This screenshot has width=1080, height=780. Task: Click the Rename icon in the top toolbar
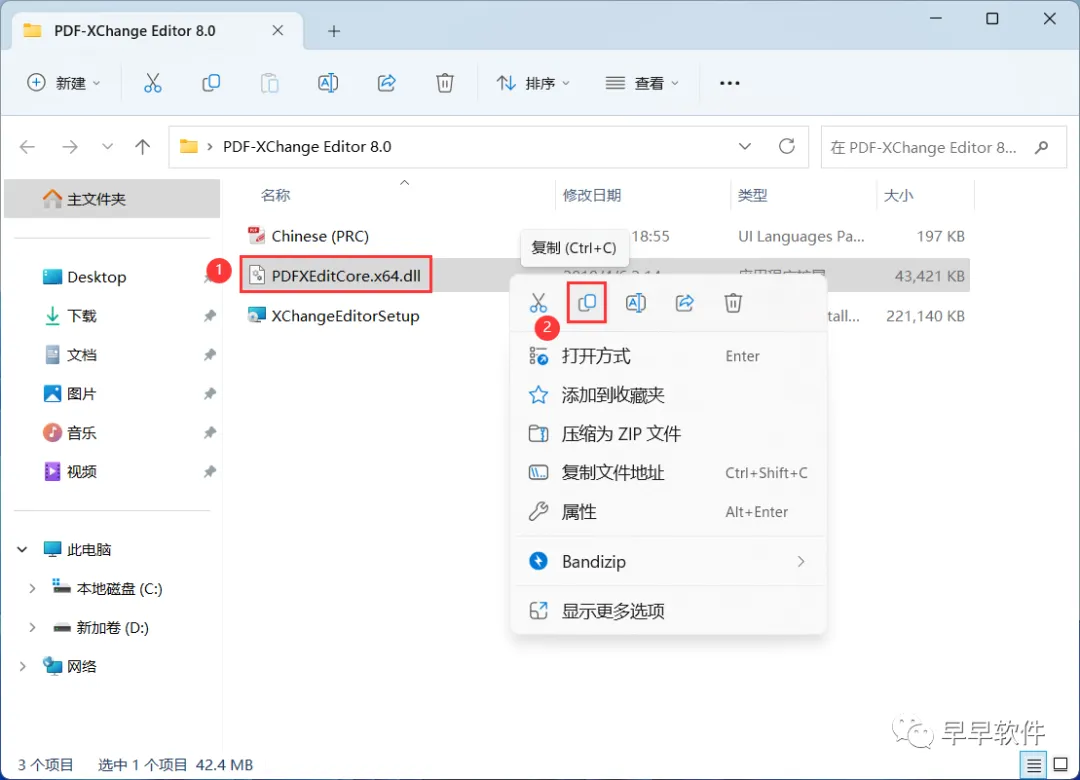click(x=328, y=83)
